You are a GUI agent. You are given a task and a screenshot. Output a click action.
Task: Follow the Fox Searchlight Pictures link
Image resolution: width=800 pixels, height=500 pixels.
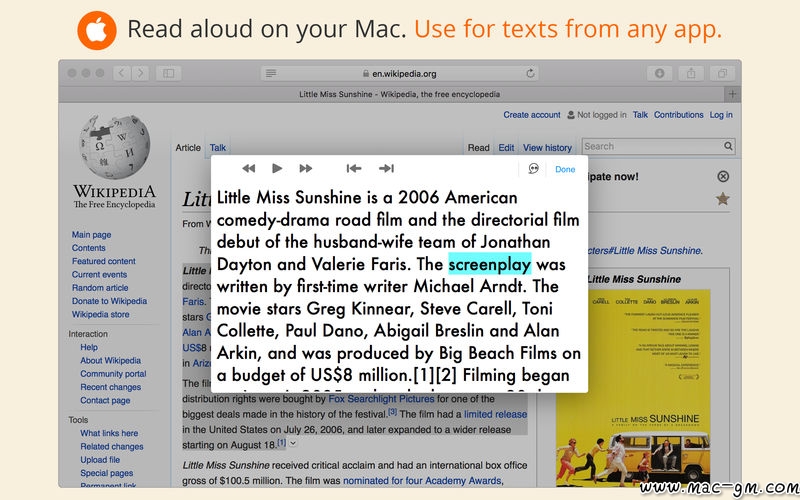[381, 398]
